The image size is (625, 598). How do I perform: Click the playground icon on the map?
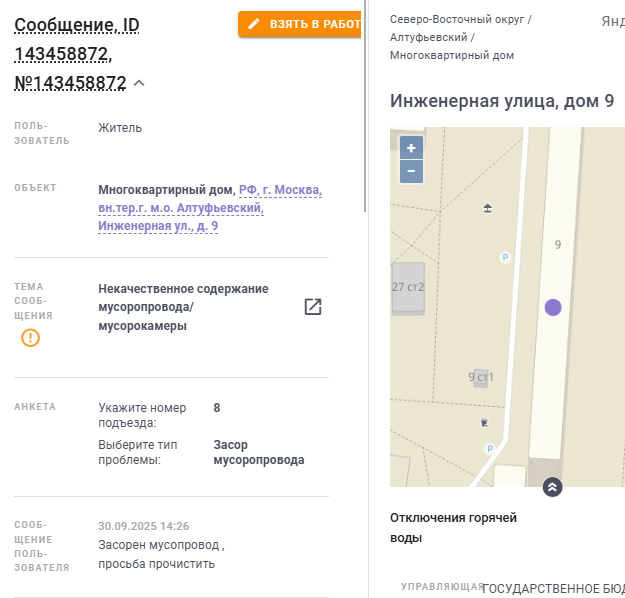(488, 208)
